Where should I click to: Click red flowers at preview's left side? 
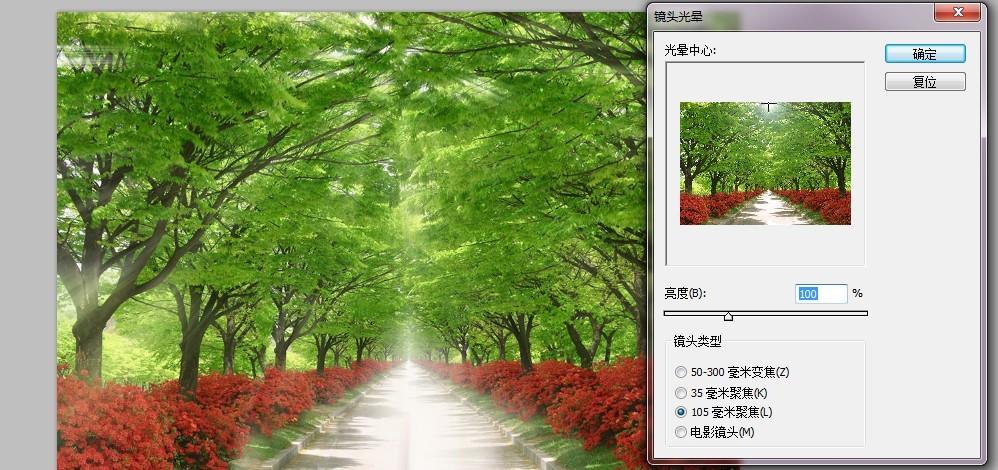(x=696, y=208)
